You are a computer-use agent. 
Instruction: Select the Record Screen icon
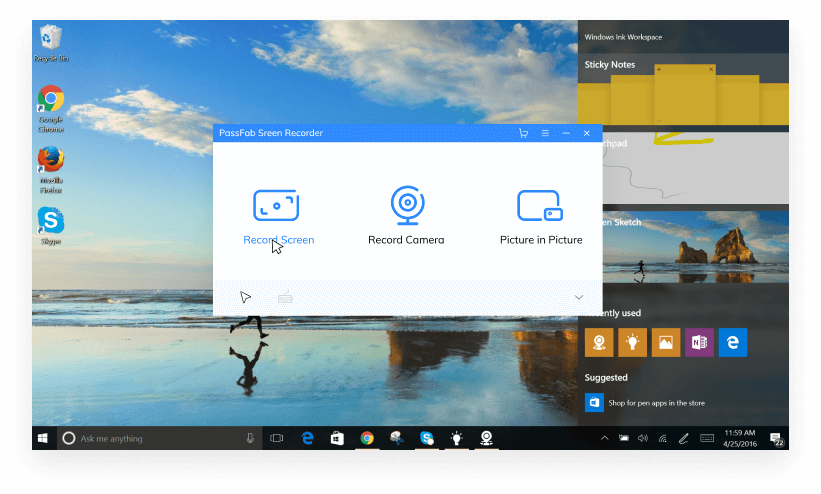click(276, 204)
